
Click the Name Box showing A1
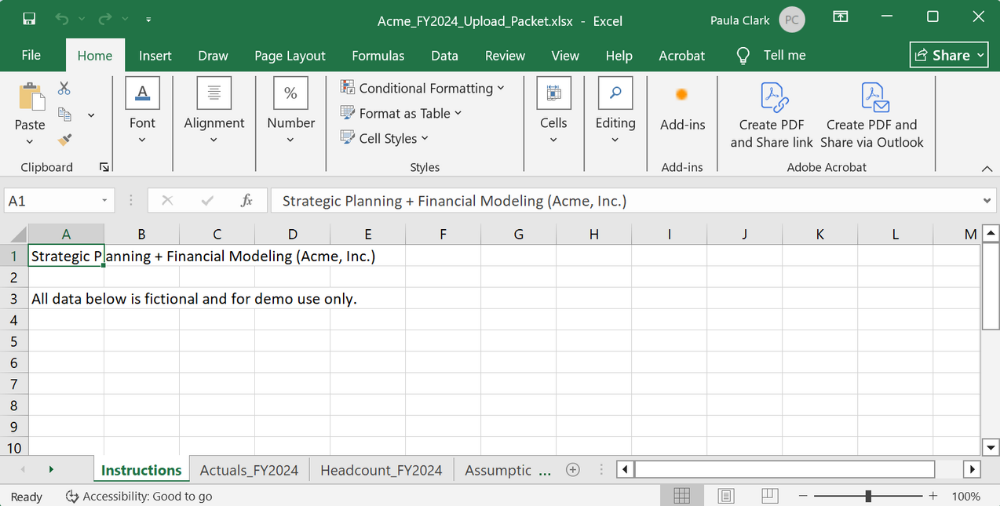tap(51, 201)
